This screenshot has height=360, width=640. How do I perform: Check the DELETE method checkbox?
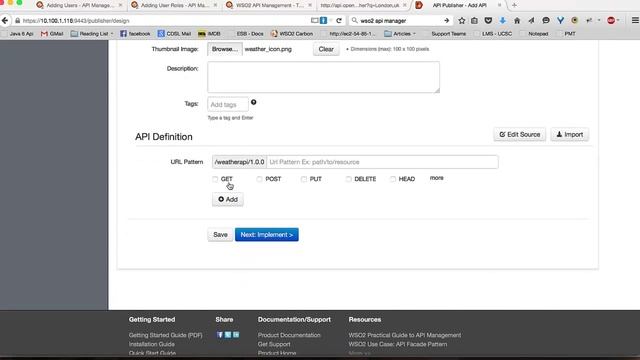tap(348, 179)
